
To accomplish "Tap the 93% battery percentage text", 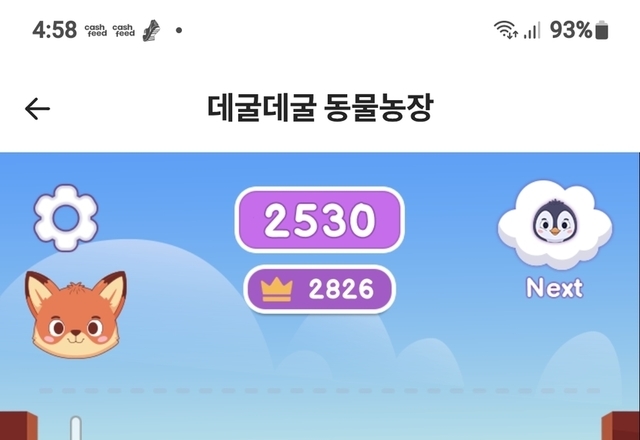I will click(571, 30).
